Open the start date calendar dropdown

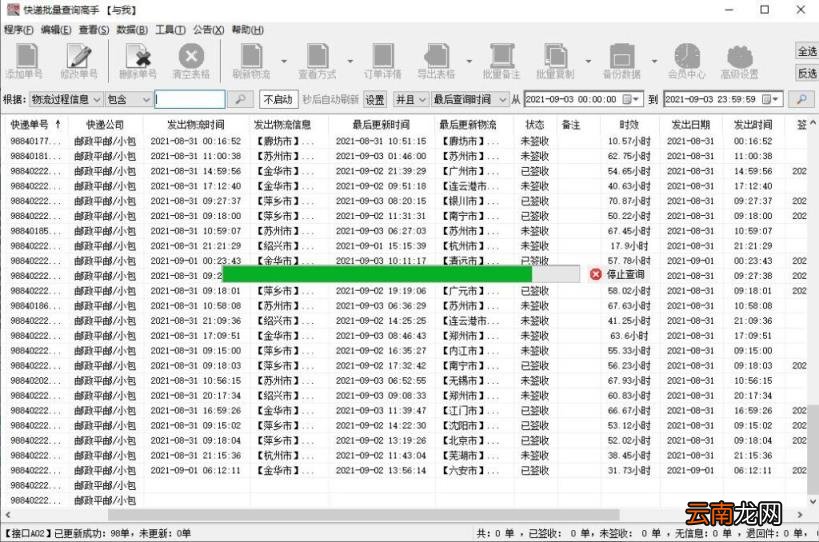tap(631, 99)
